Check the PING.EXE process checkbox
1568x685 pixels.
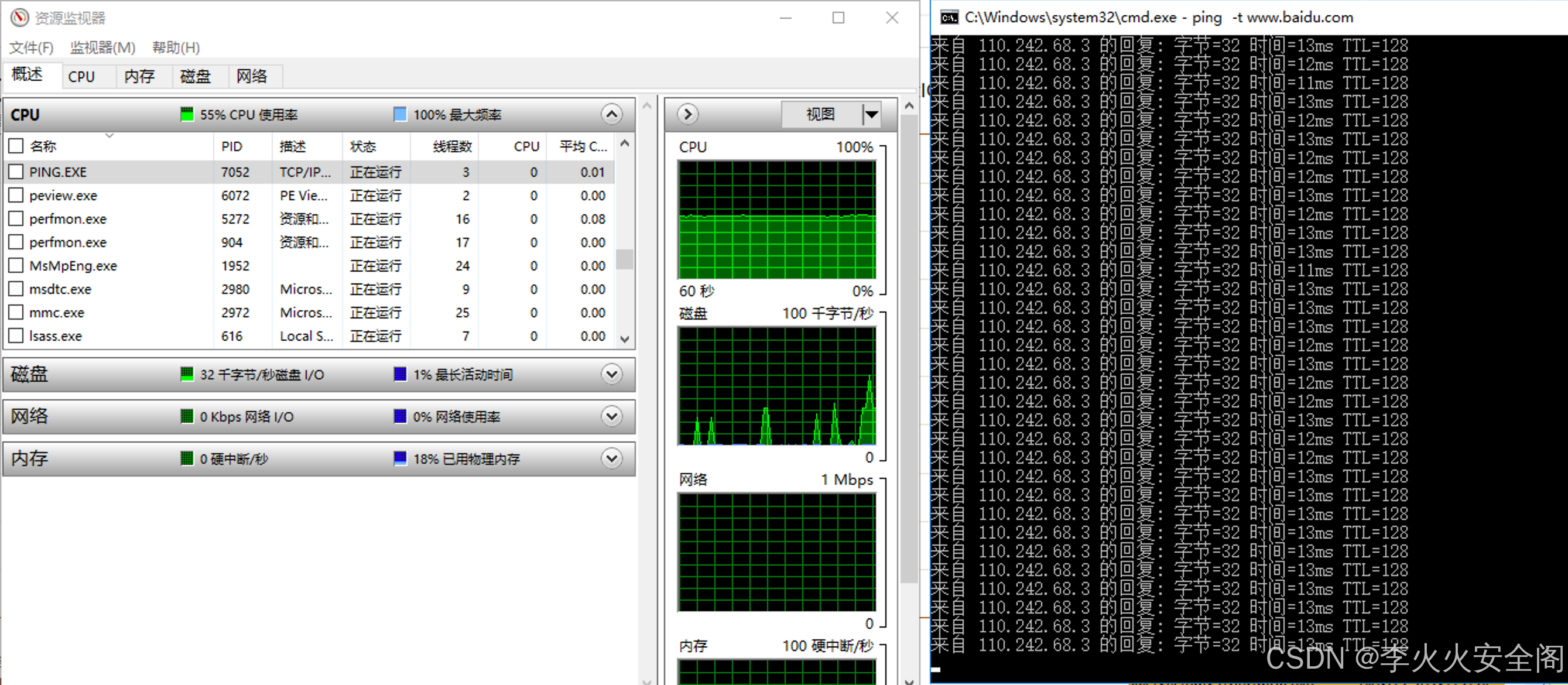pos(16,172)
